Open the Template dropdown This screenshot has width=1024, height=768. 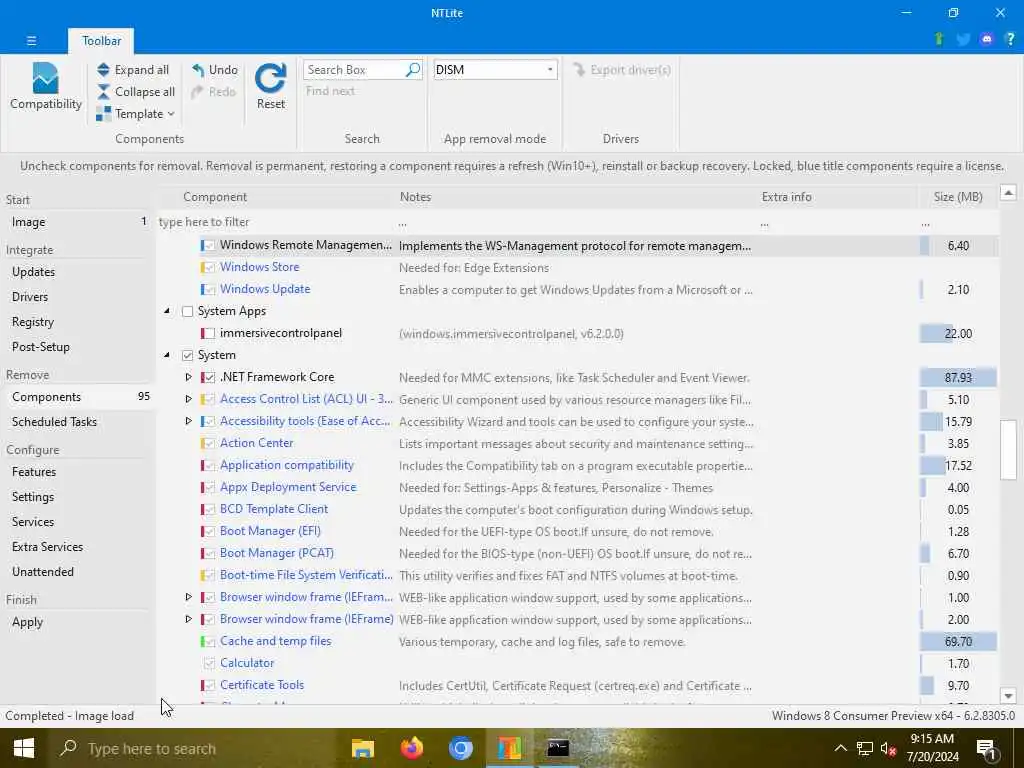point(136,114)
